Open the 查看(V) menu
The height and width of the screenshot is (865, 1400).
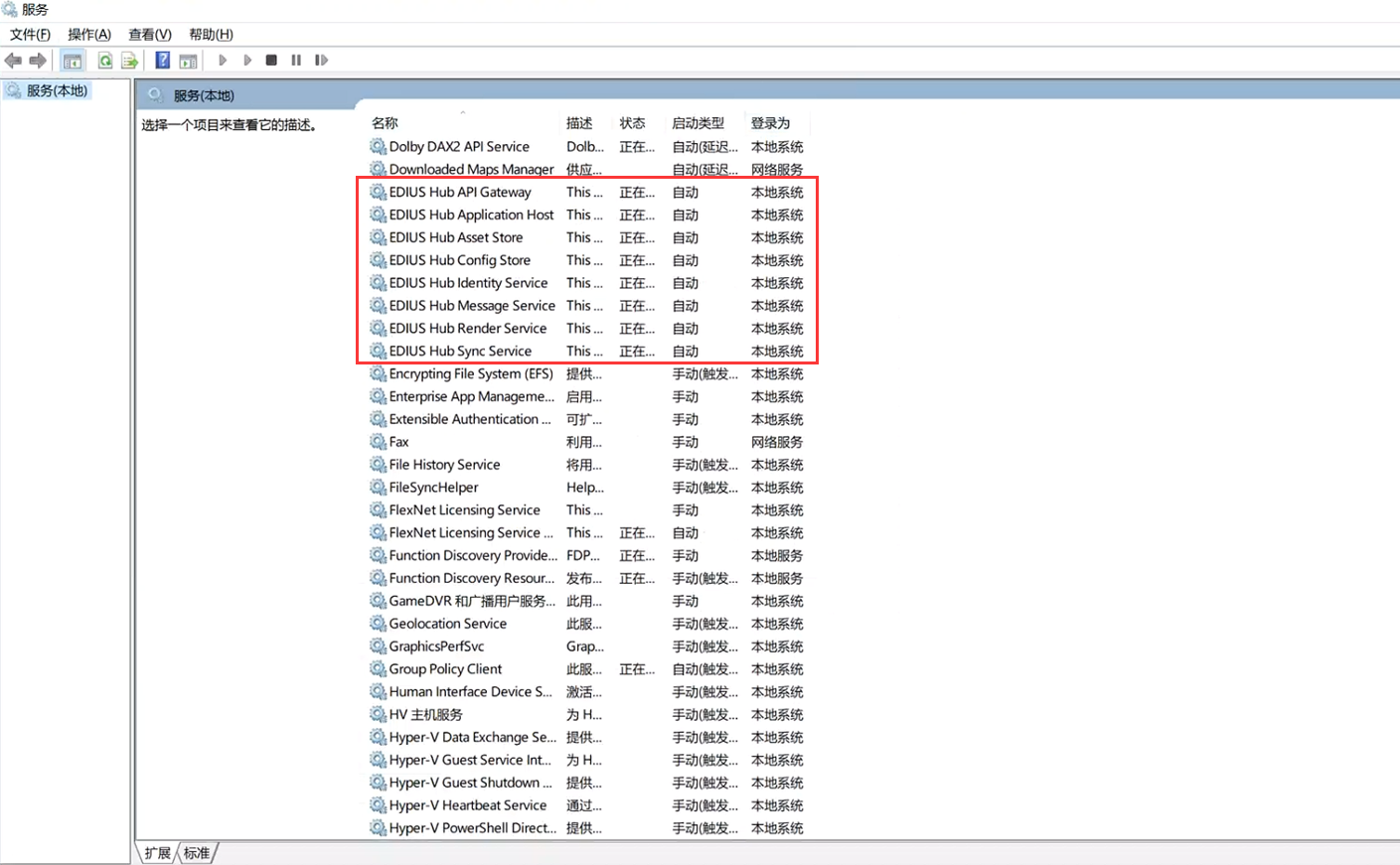[150, 35]
